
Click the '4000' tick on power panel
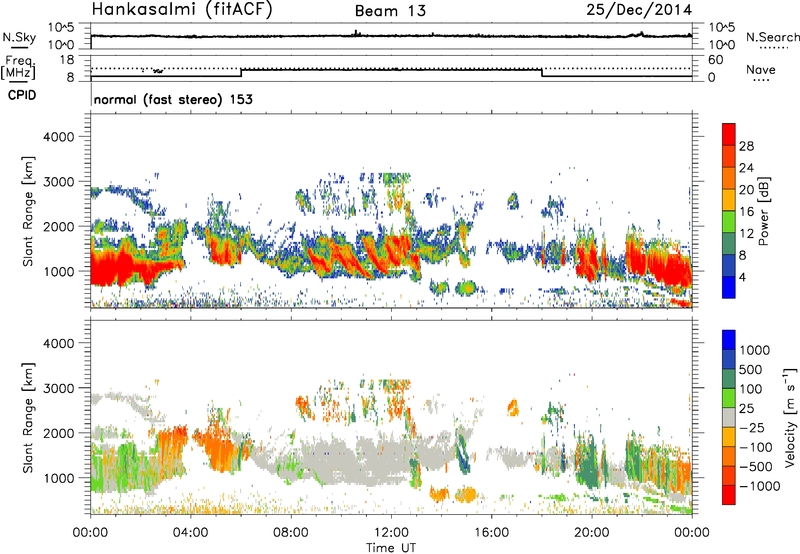[x=59, y=137]
